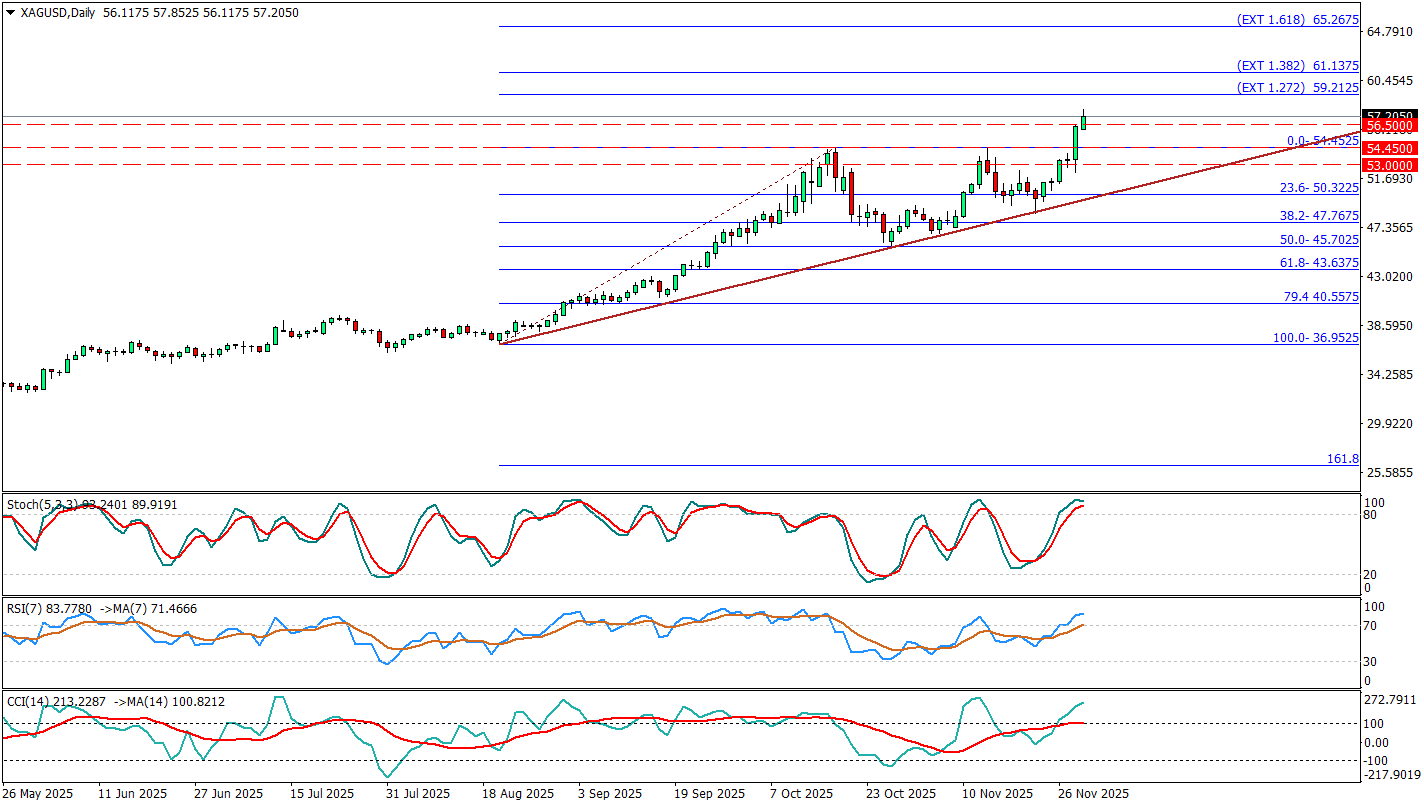
Task: Click the black 57.2050 current price tag
Action: (1390, 116)
